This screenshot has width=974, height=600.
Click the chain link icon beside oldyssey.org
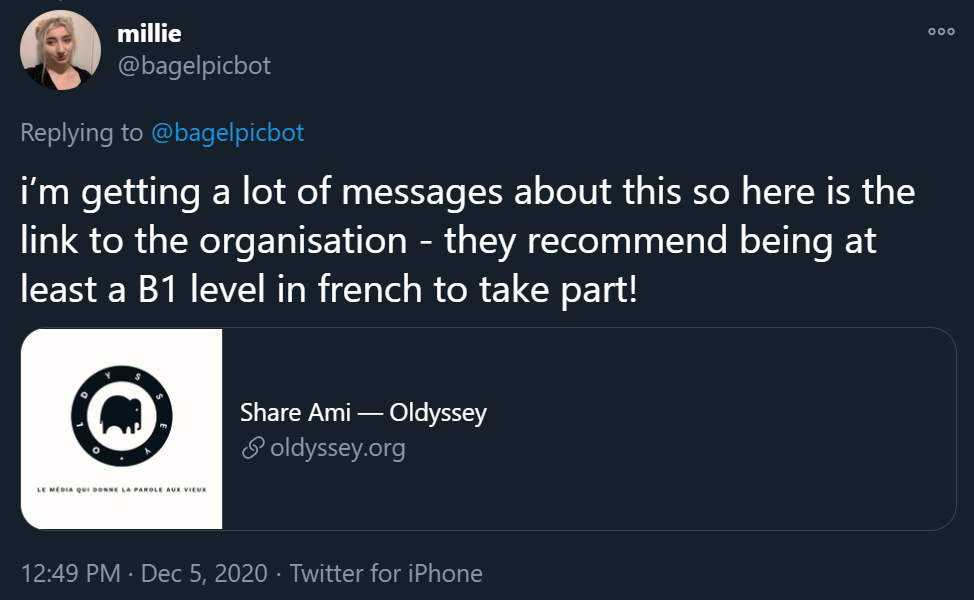(x=252, y=448)
